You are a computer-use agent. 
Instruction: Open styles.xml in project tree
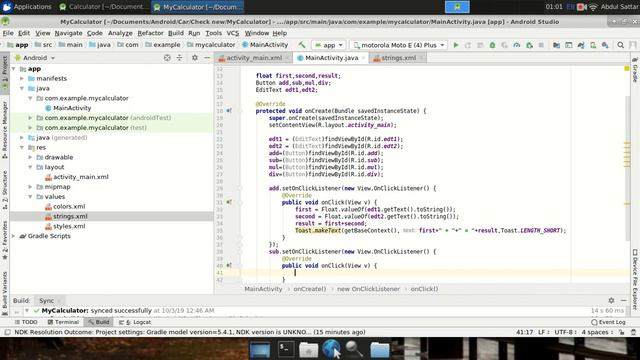(x=69, y=226)
